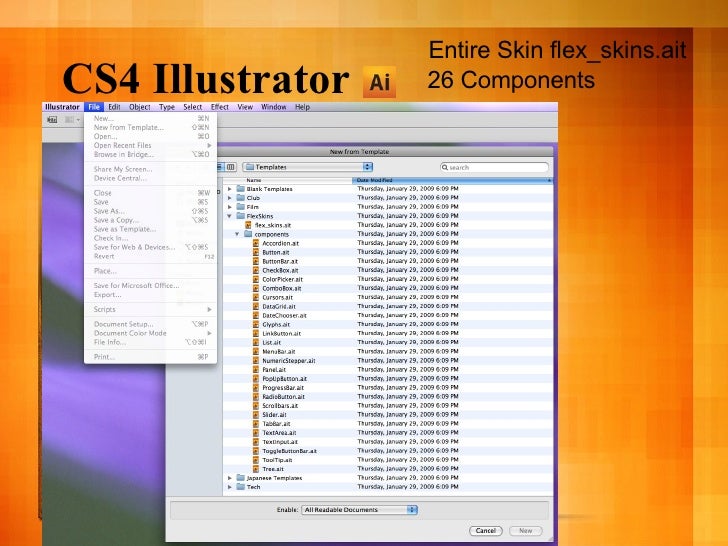Switch to column view icon in dialog
Image resolution: width=728 pixels, height=546 pixels.
pos(230,167)
